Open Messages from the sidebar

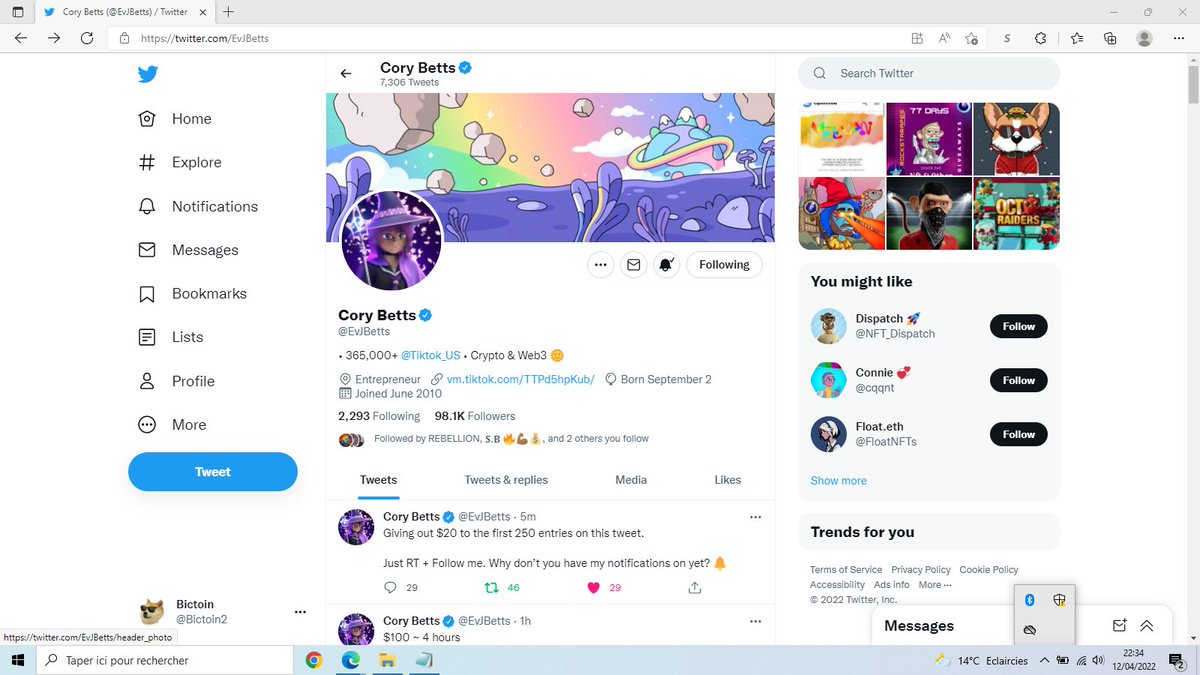(x=188, y=250)
